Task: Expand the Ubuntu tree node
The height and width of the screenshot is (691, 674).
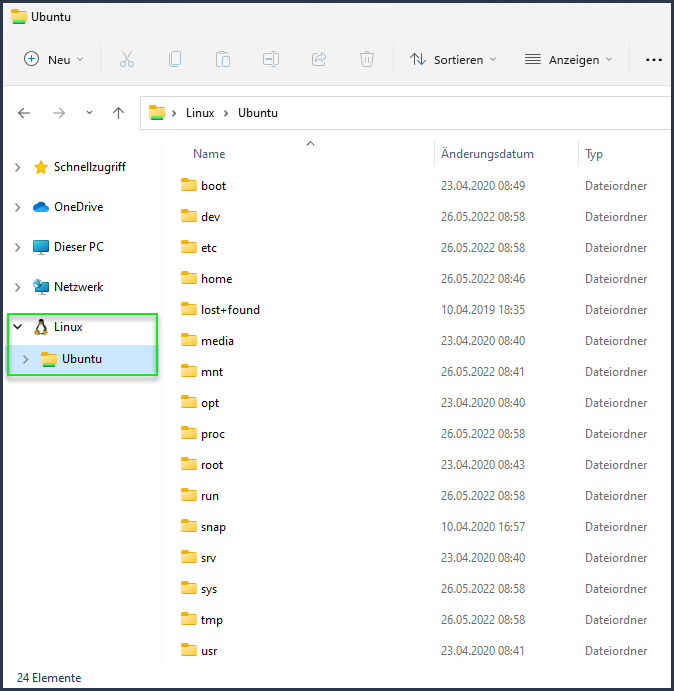Action: coord(26,359)
